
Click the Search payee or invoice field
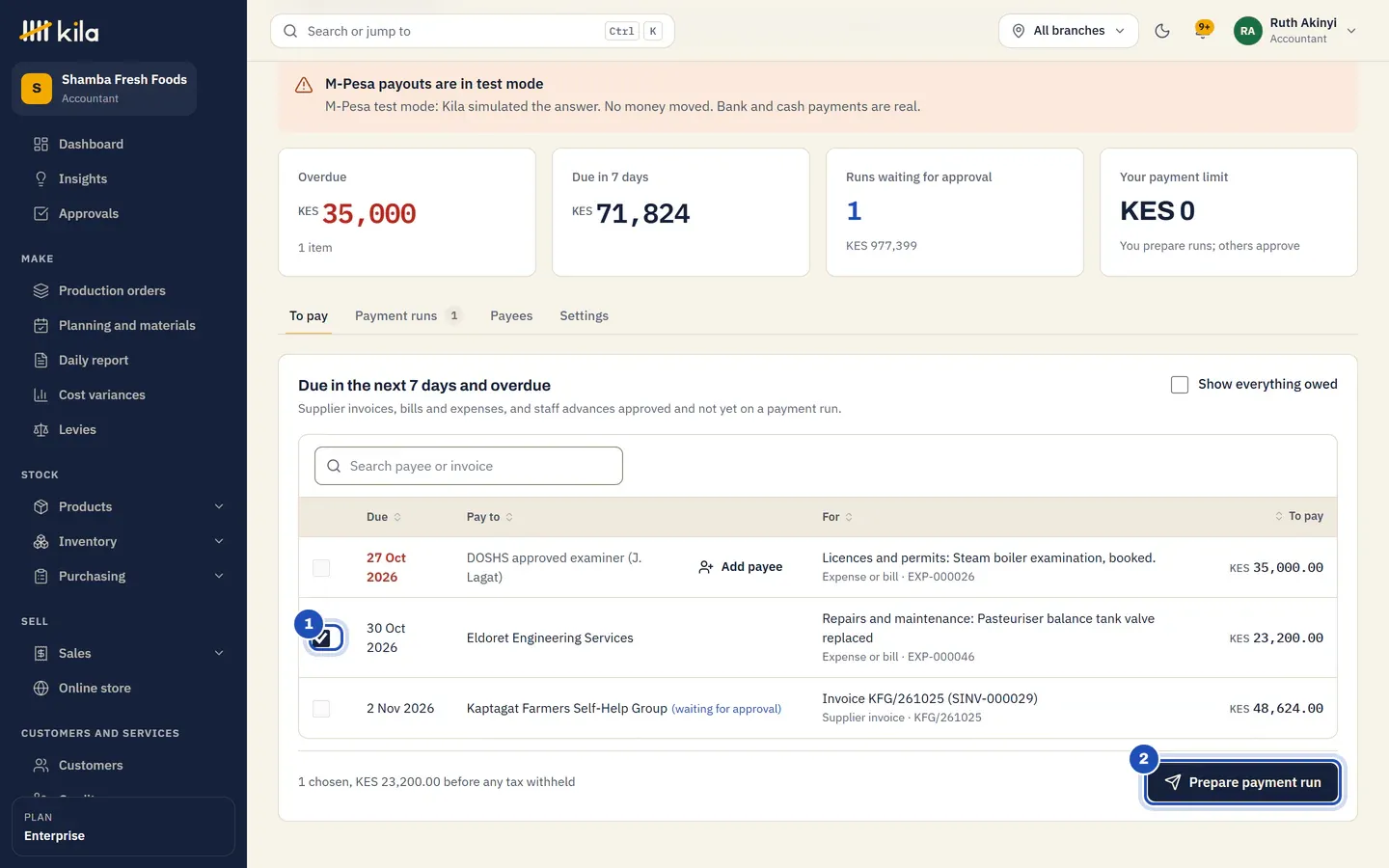(x=469, y=467)
